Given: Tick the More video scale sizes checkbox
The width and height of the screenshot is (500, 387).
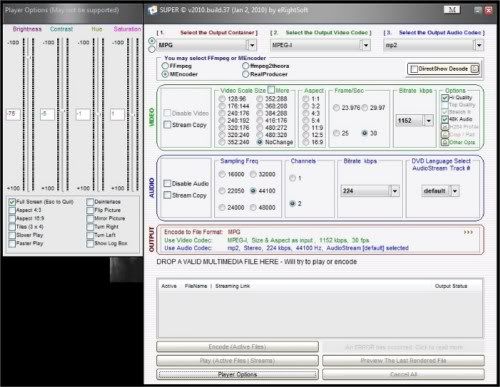Looking at the screenshot, I should (x=271, y=90).
